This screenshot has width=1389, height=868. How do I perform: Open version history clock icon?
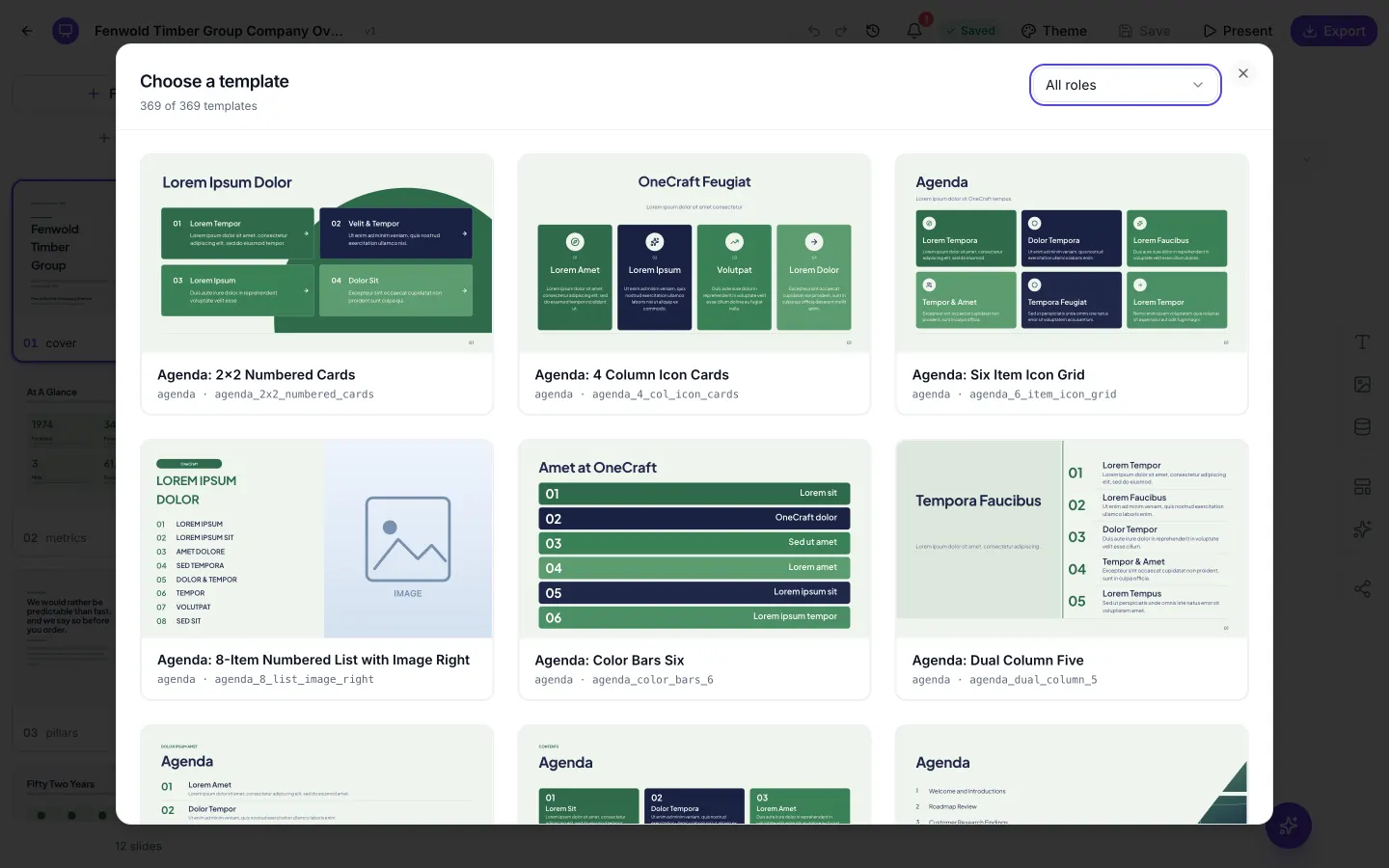pyautogui.click(x=873, y=31)
